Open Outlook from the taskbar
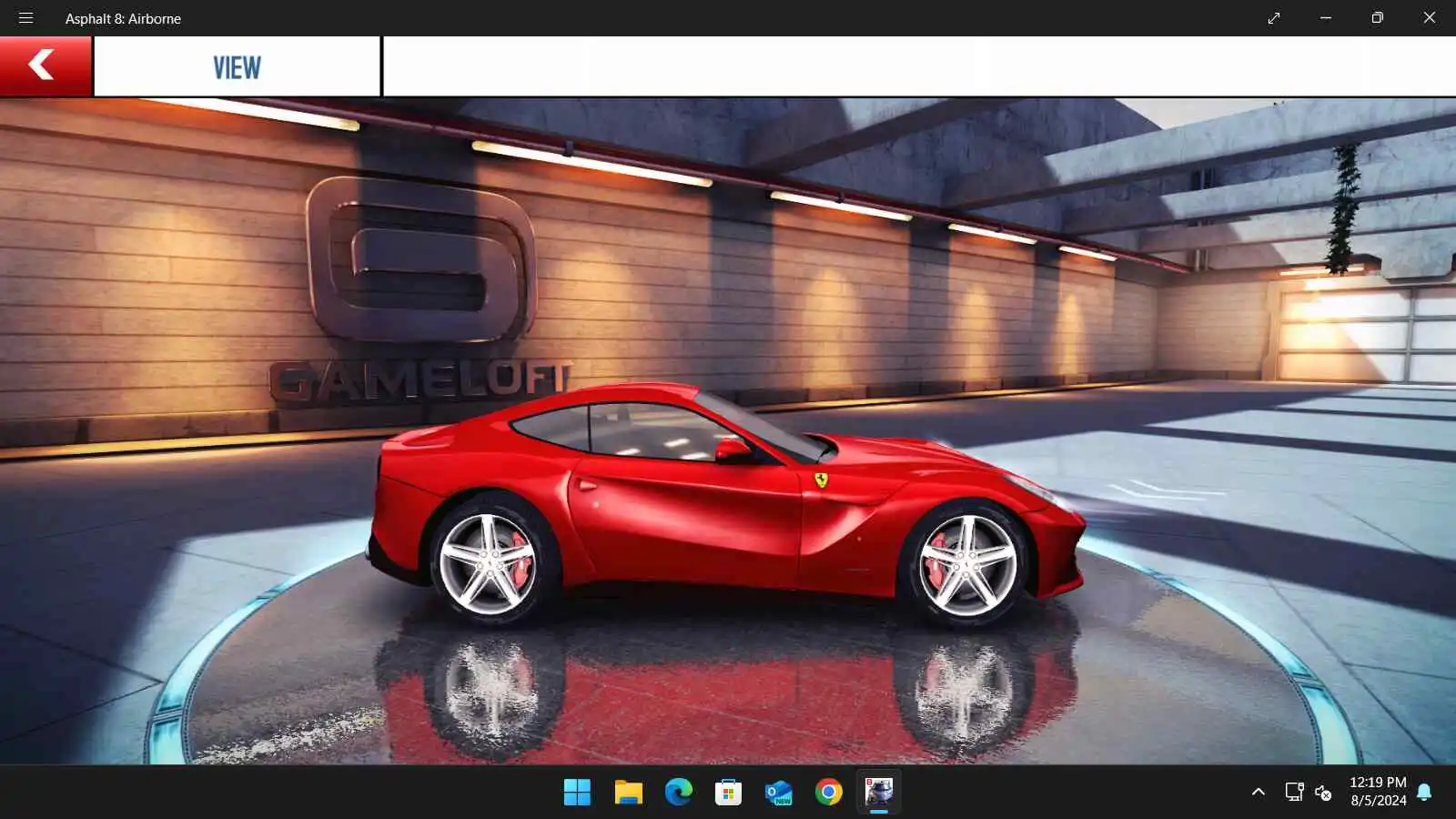This screenshot has width=1456, height=819. click(779, 792)
